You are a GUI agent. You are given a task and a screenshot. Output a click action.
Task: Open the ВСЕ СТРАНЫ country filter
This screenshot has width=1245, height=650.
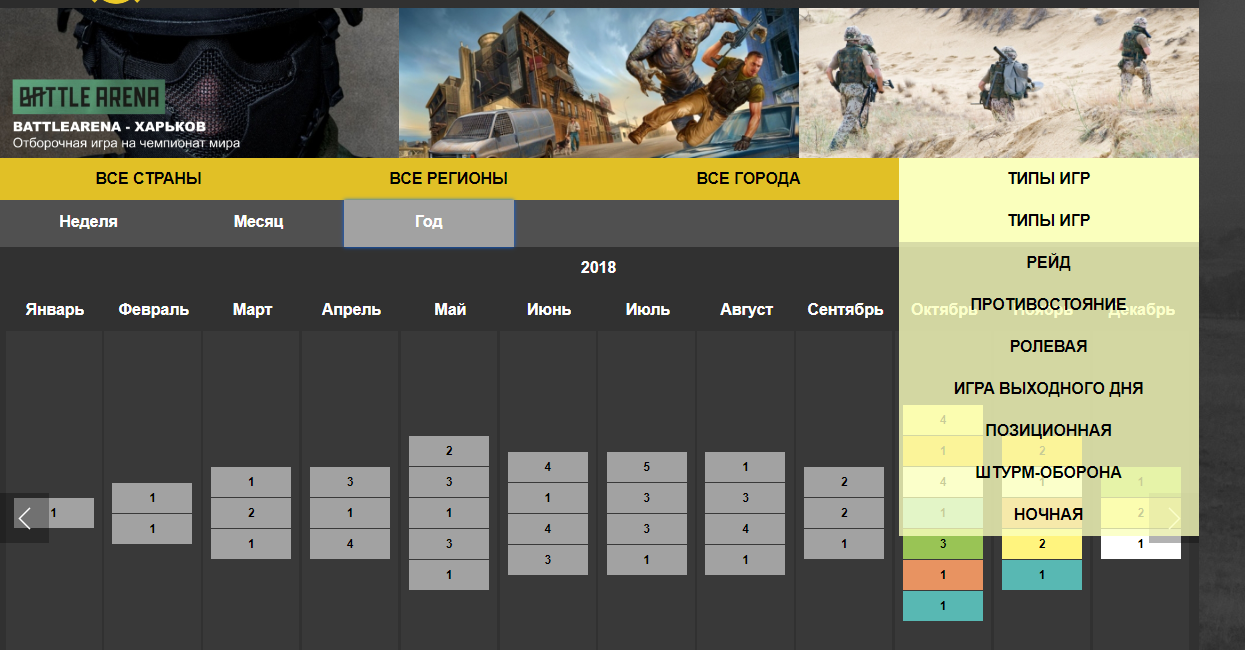tap(149, 179)
